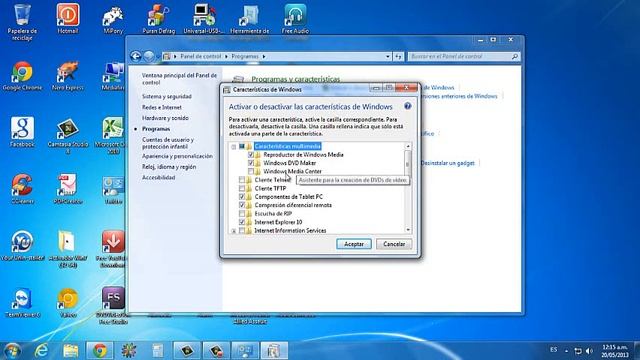The height and width of the screenshot is (360, 640).
Task: Open the Papelera de reciclaje desktop icon
Action: (22, 22)
